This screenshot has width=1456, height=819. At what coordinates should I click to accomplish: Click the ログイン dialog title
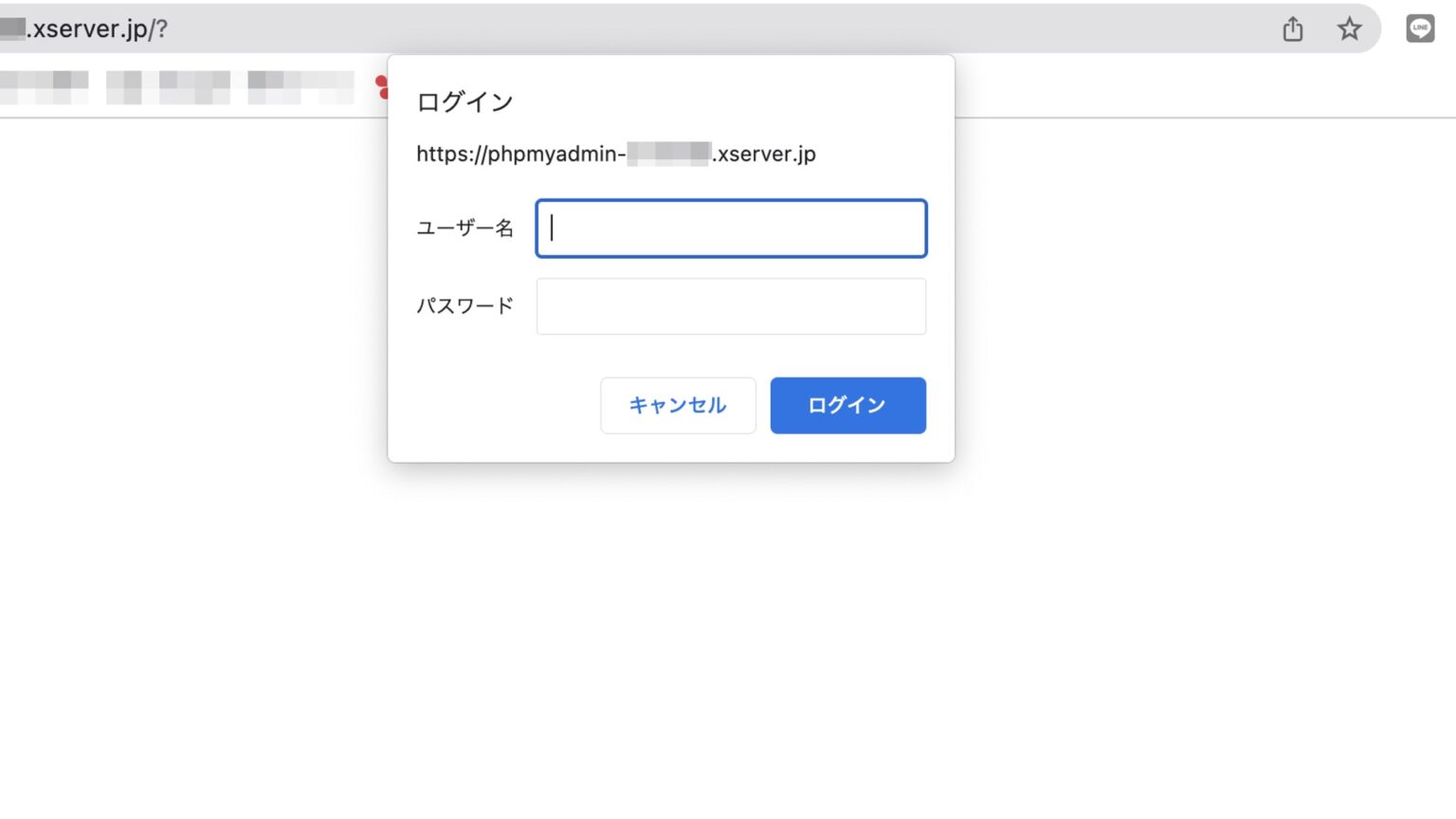tap(464, 100)
